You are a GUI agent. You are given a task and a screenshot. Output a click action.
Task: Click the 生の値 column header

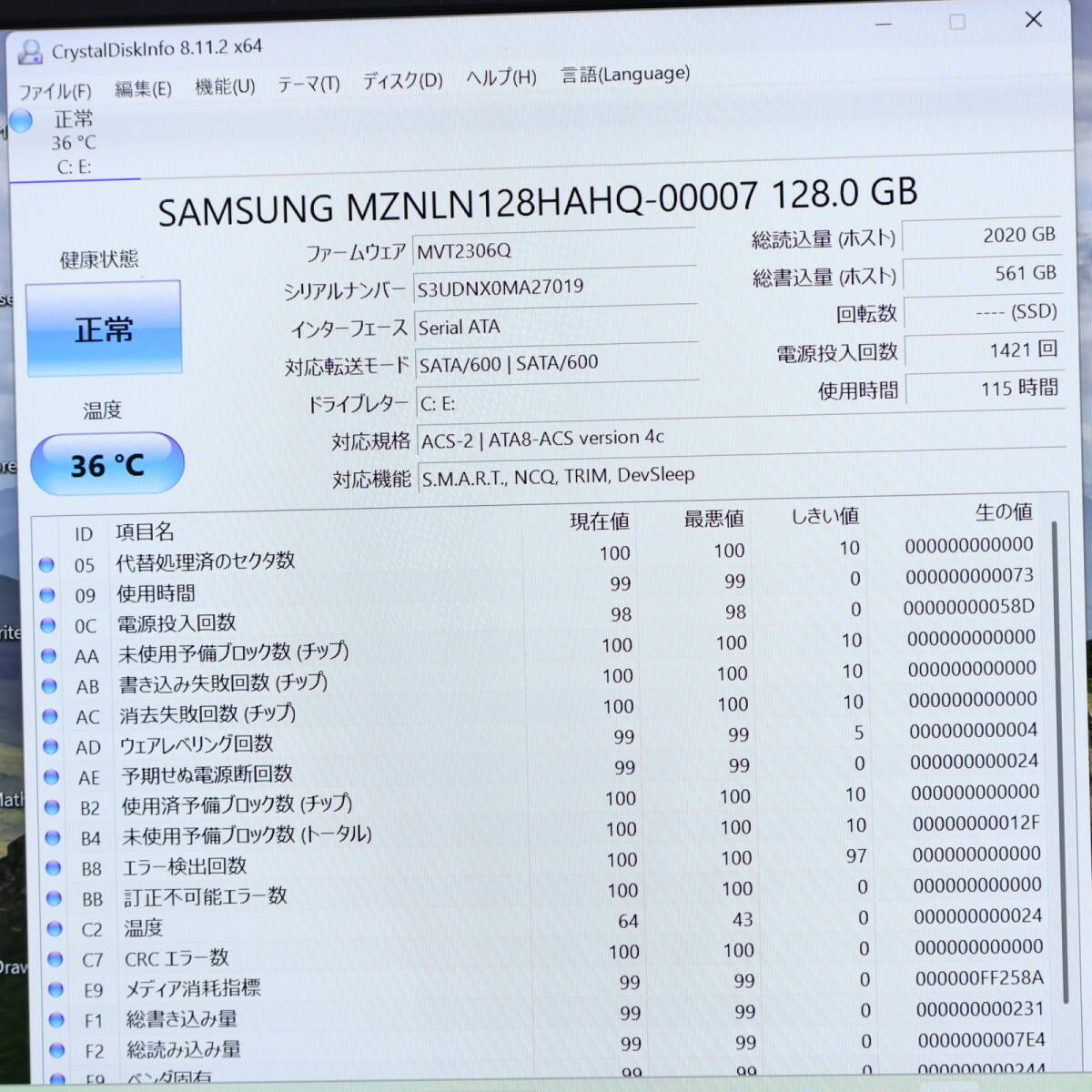coord(1004,512)
